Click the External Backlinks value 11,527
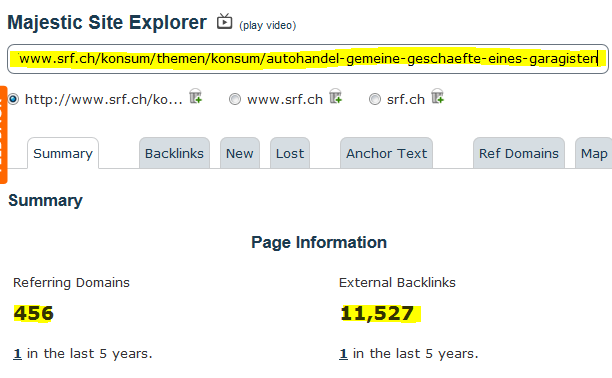The image size is (612, 378). 377,314
